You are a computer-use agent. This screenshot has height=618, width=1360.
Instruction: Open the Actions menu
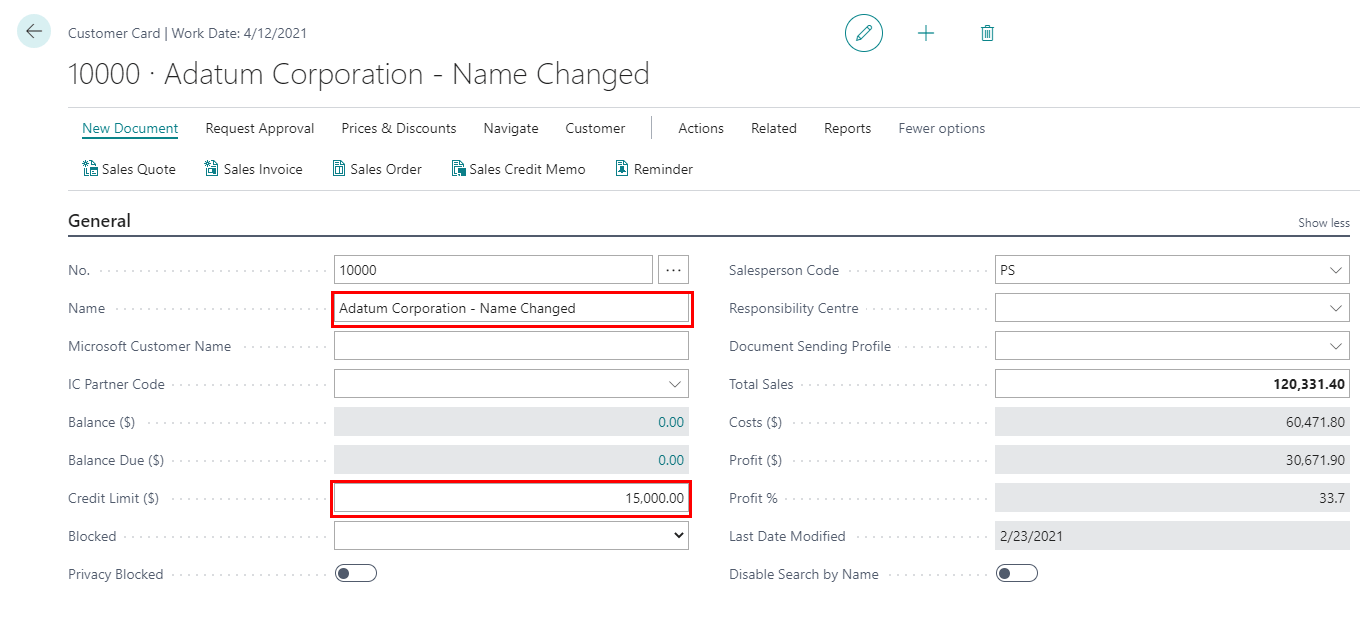click(701, 128)
